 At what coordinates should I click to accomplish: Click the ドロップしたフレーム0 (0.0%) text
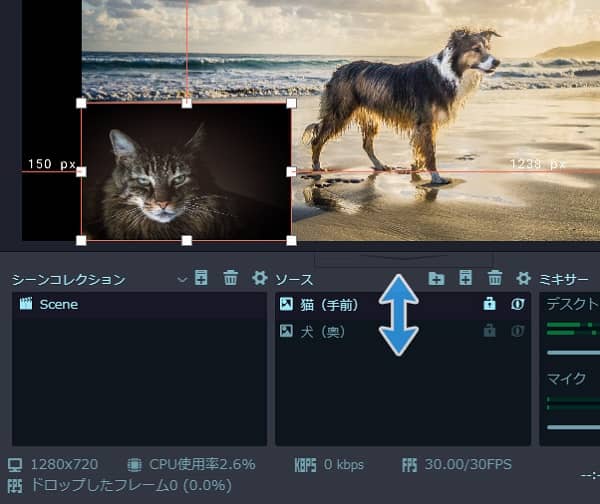tap(131, 486)
